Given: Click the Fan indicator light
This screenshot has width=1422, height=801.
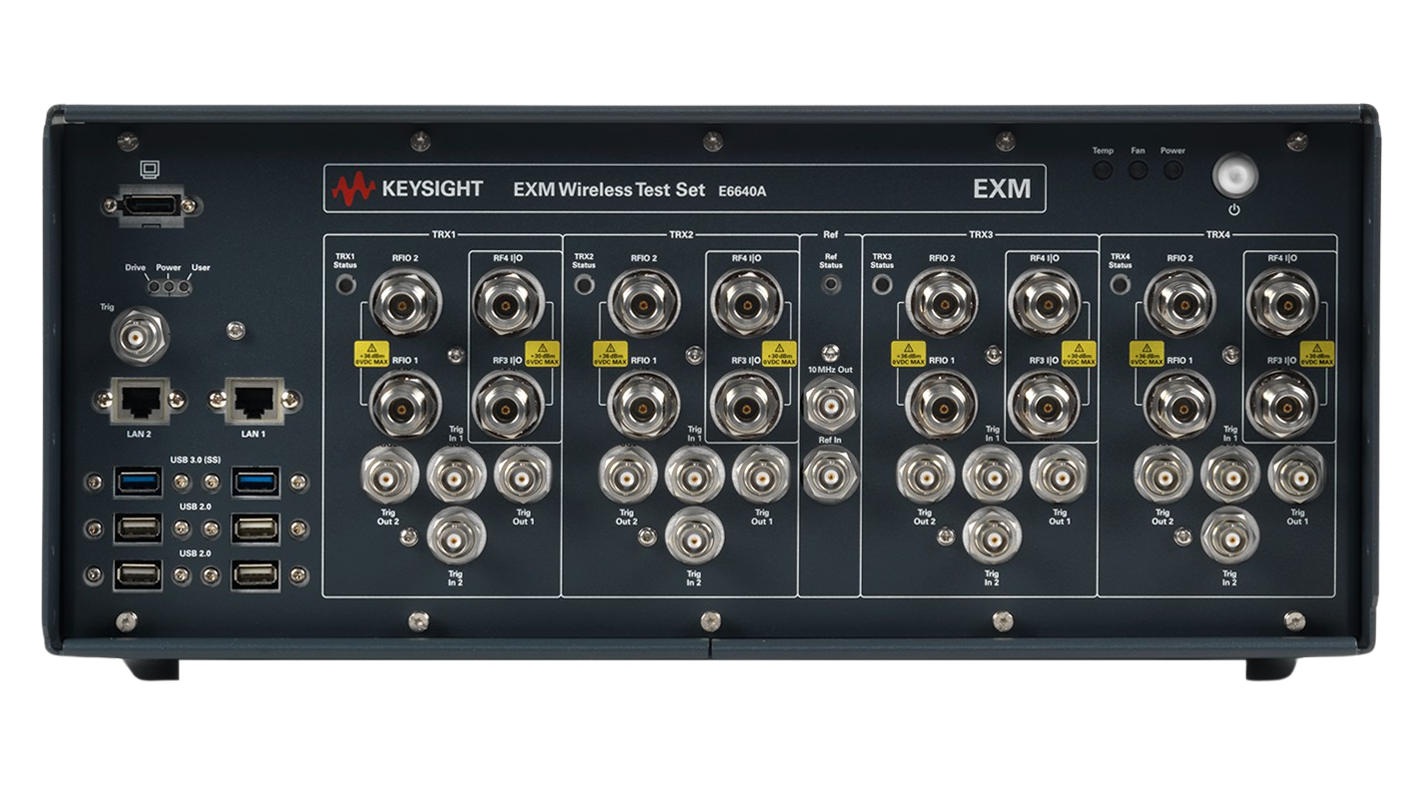Looking at the screenshot, I should click(1137, 170).
